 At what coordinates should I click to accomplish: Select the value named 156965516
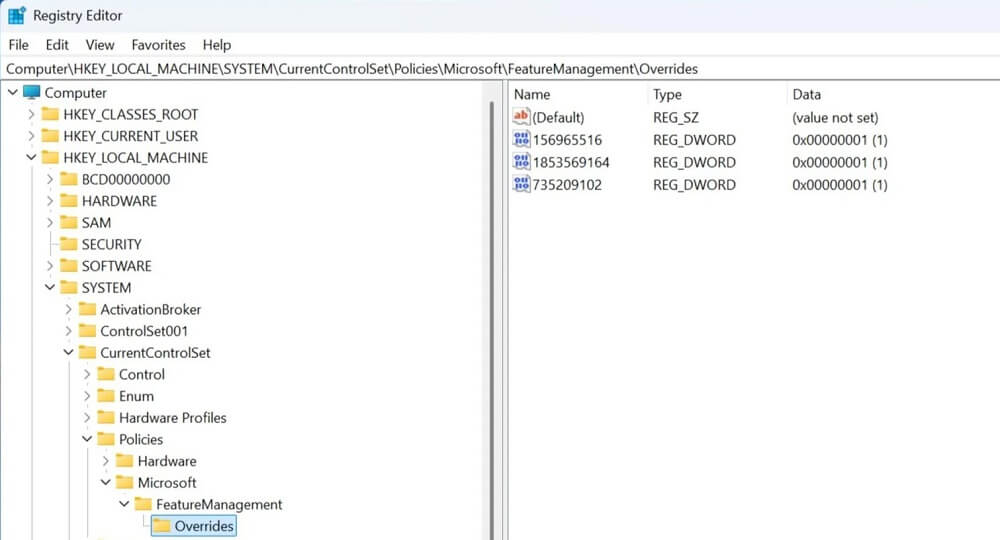567,140
